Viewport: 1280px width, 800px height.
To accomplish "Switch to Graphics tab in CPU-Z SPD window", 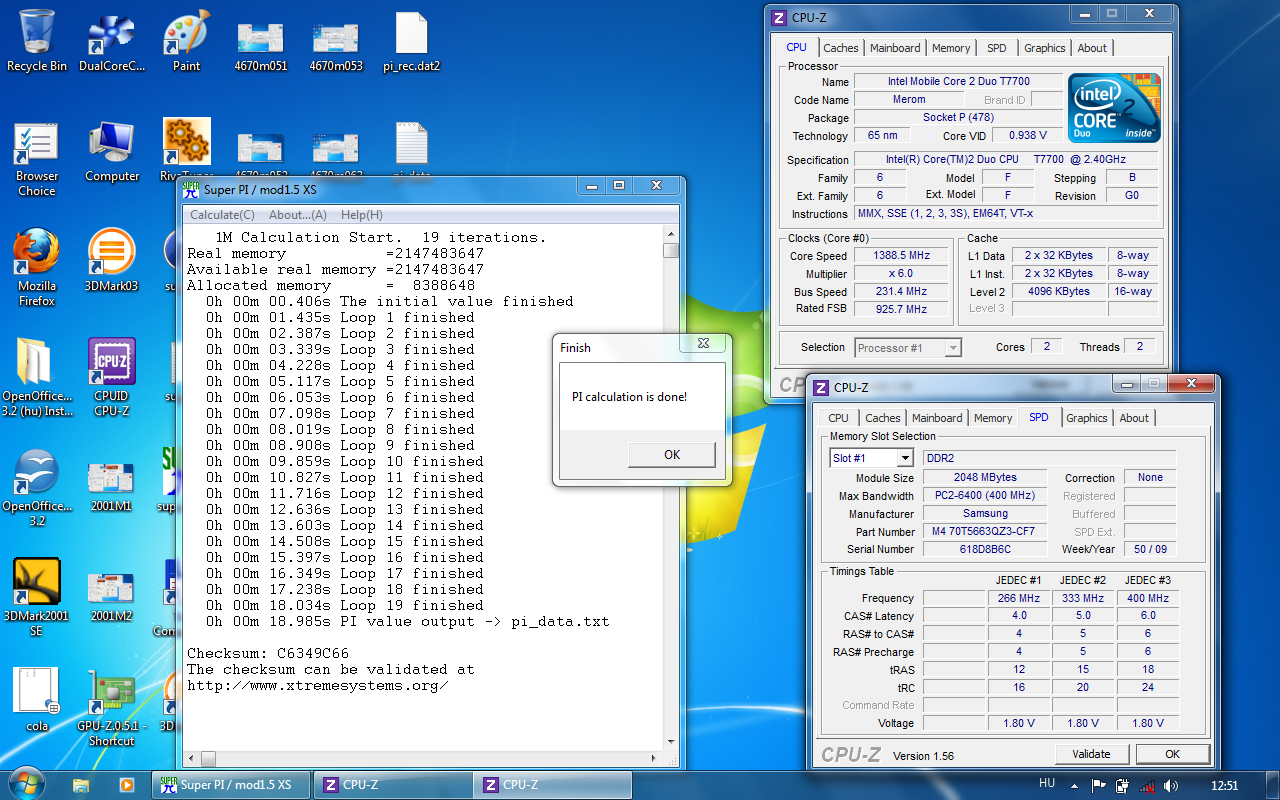I will point(1087,418).
